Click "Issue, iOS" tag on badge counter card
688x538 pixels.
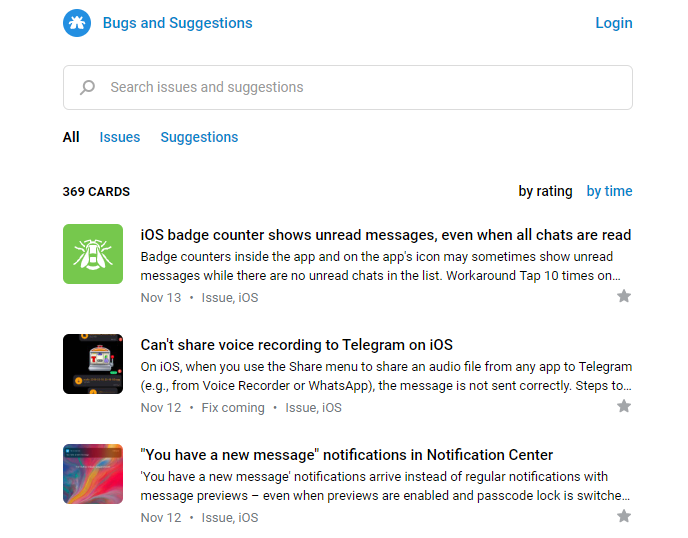230,298
